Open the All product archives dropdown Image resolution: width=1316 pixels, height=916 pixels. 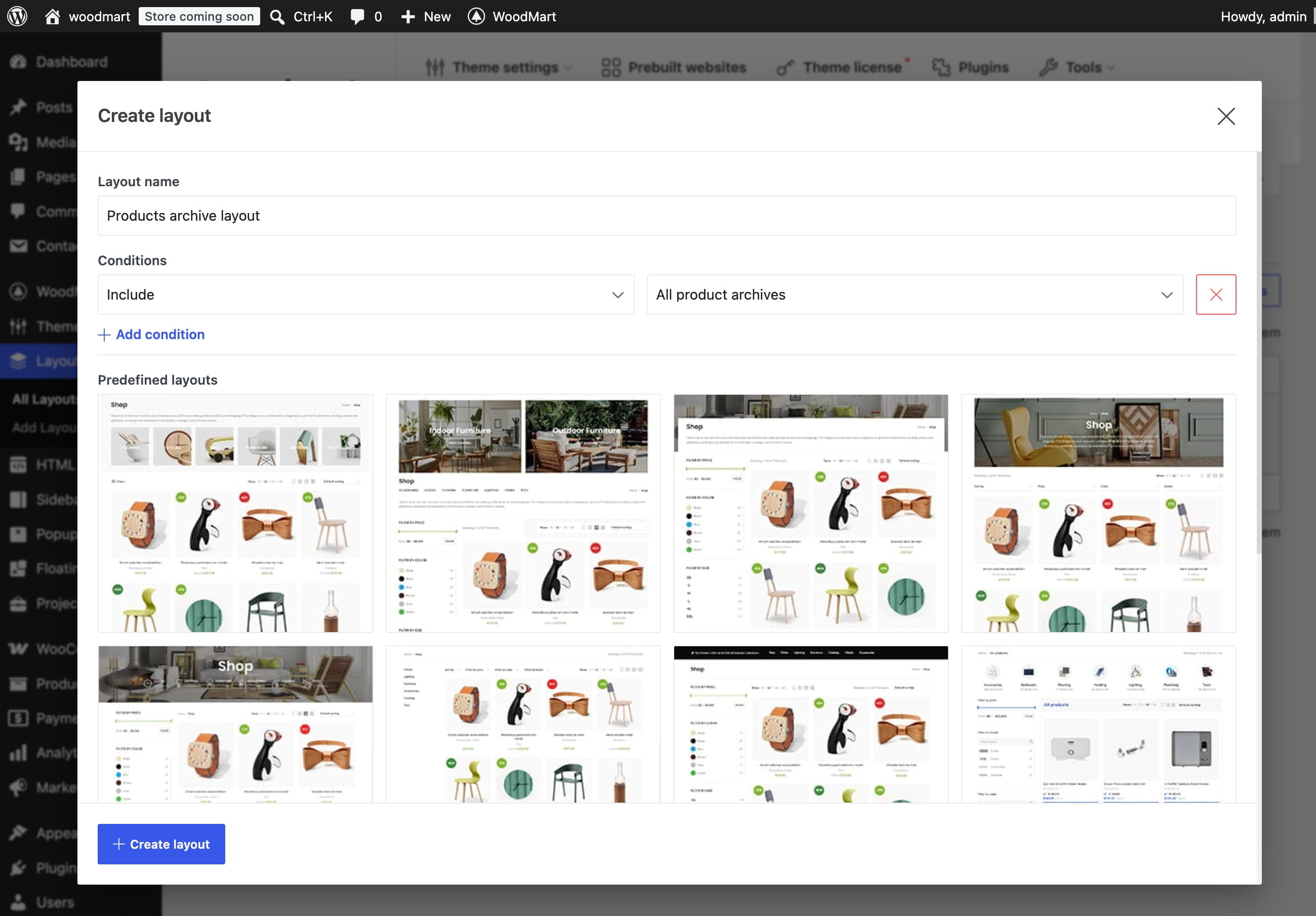tap(915, 294)
